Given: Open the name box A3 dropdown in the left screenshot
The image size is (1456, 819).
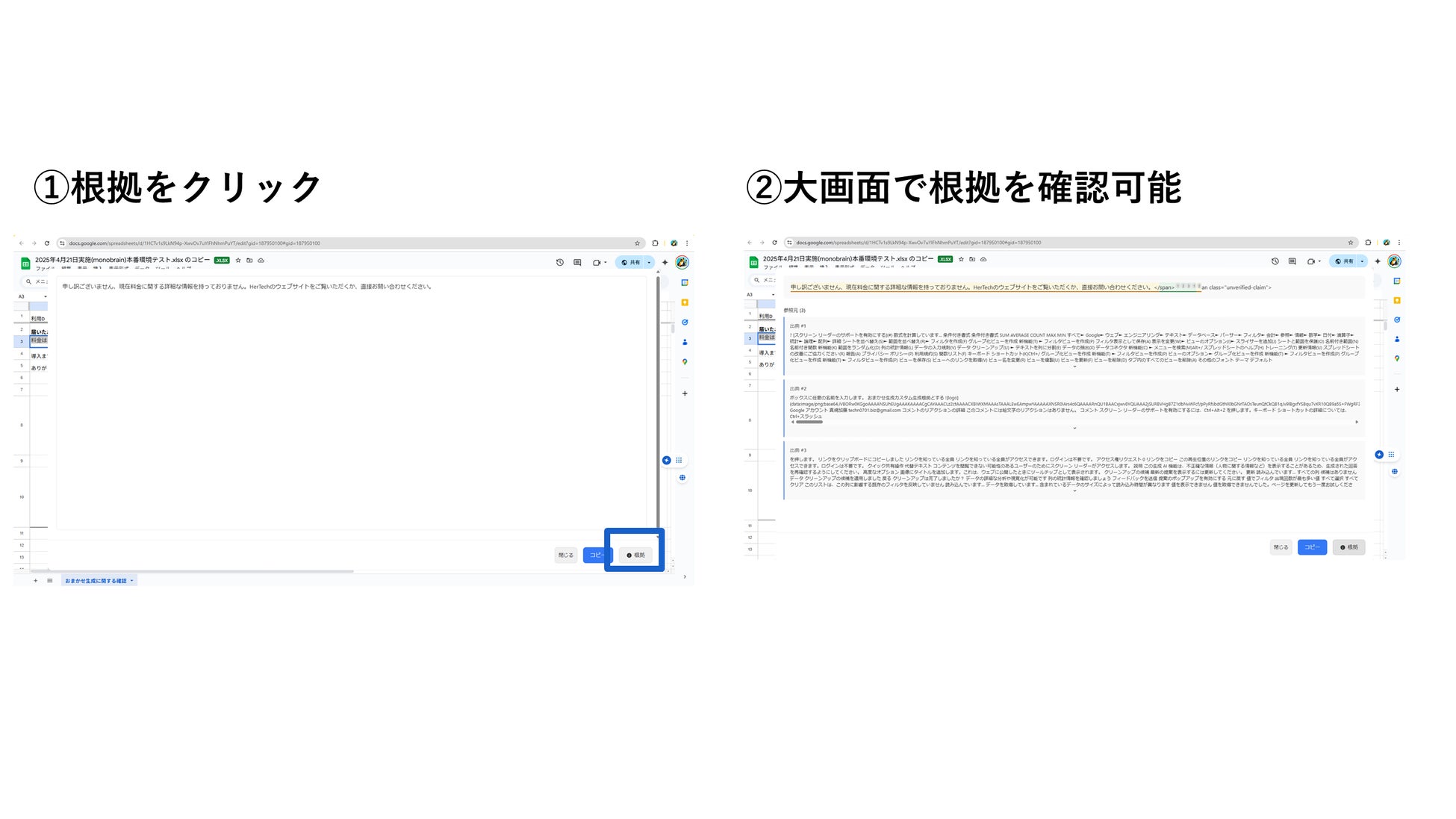Looking at the screenshot, I should [x=45, y=296].
